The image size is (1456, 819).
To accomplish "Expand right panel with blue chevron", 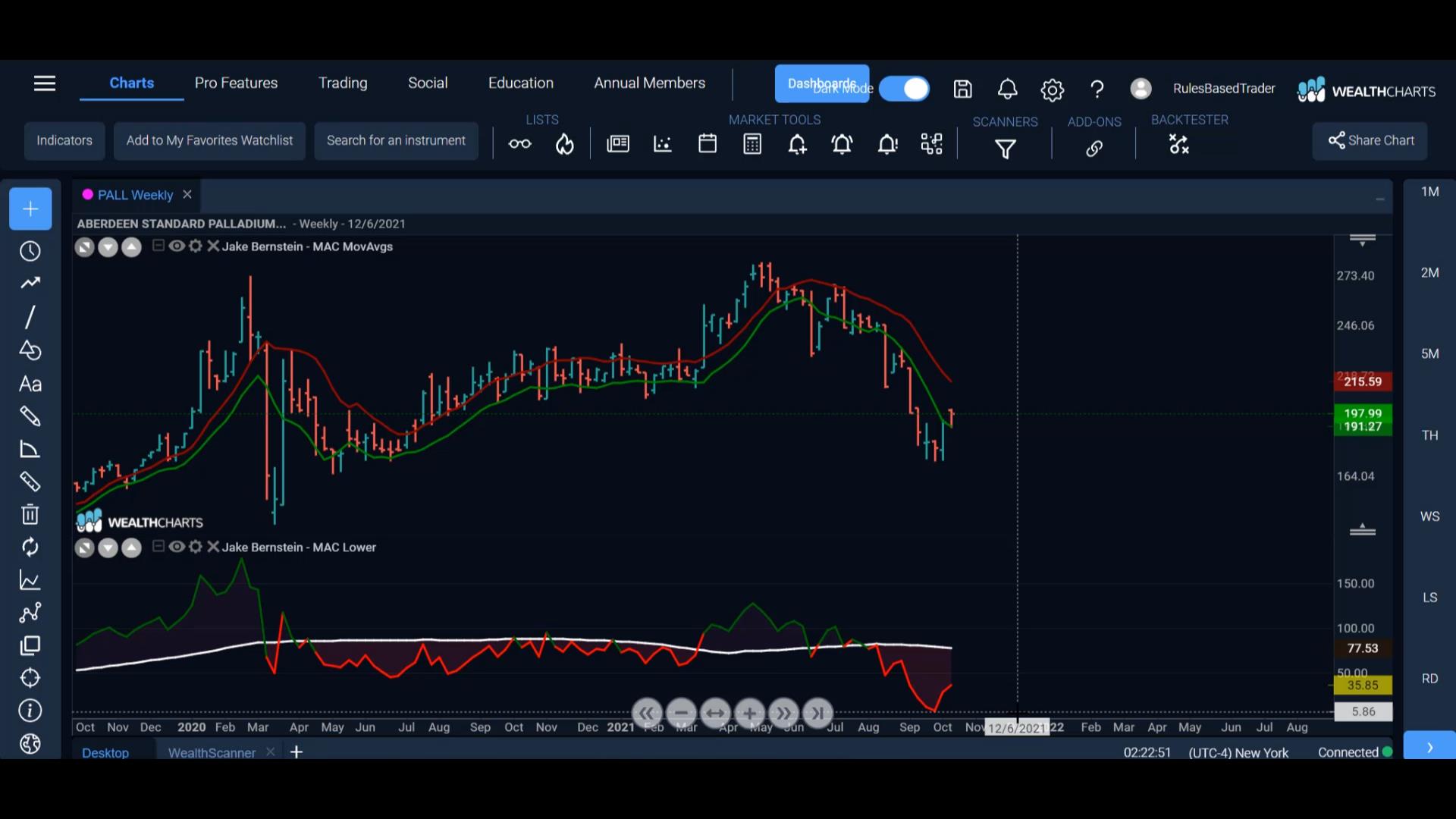I will point(1429,747).
